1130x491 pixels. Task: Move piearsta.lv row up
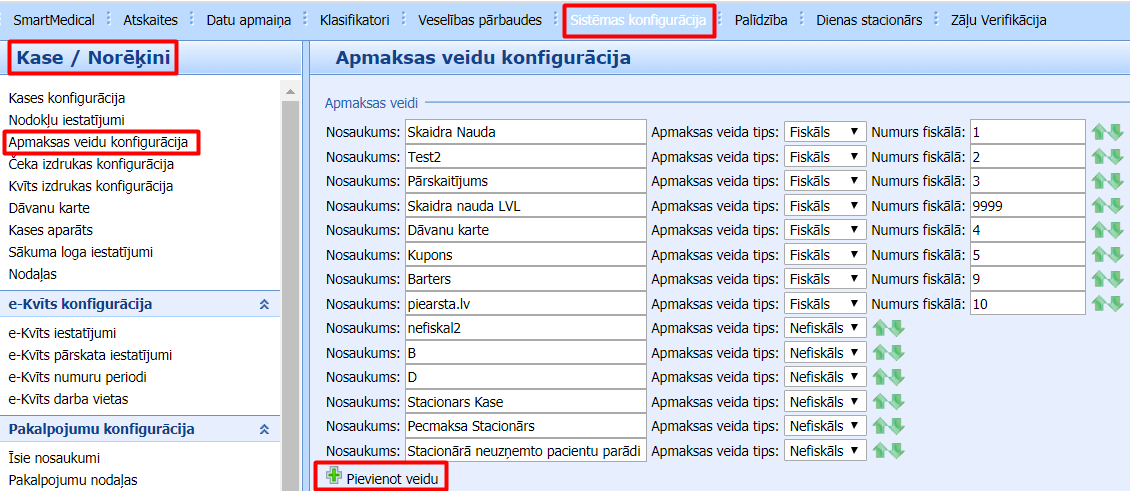pyautogui.click(x=1100, y=303)
